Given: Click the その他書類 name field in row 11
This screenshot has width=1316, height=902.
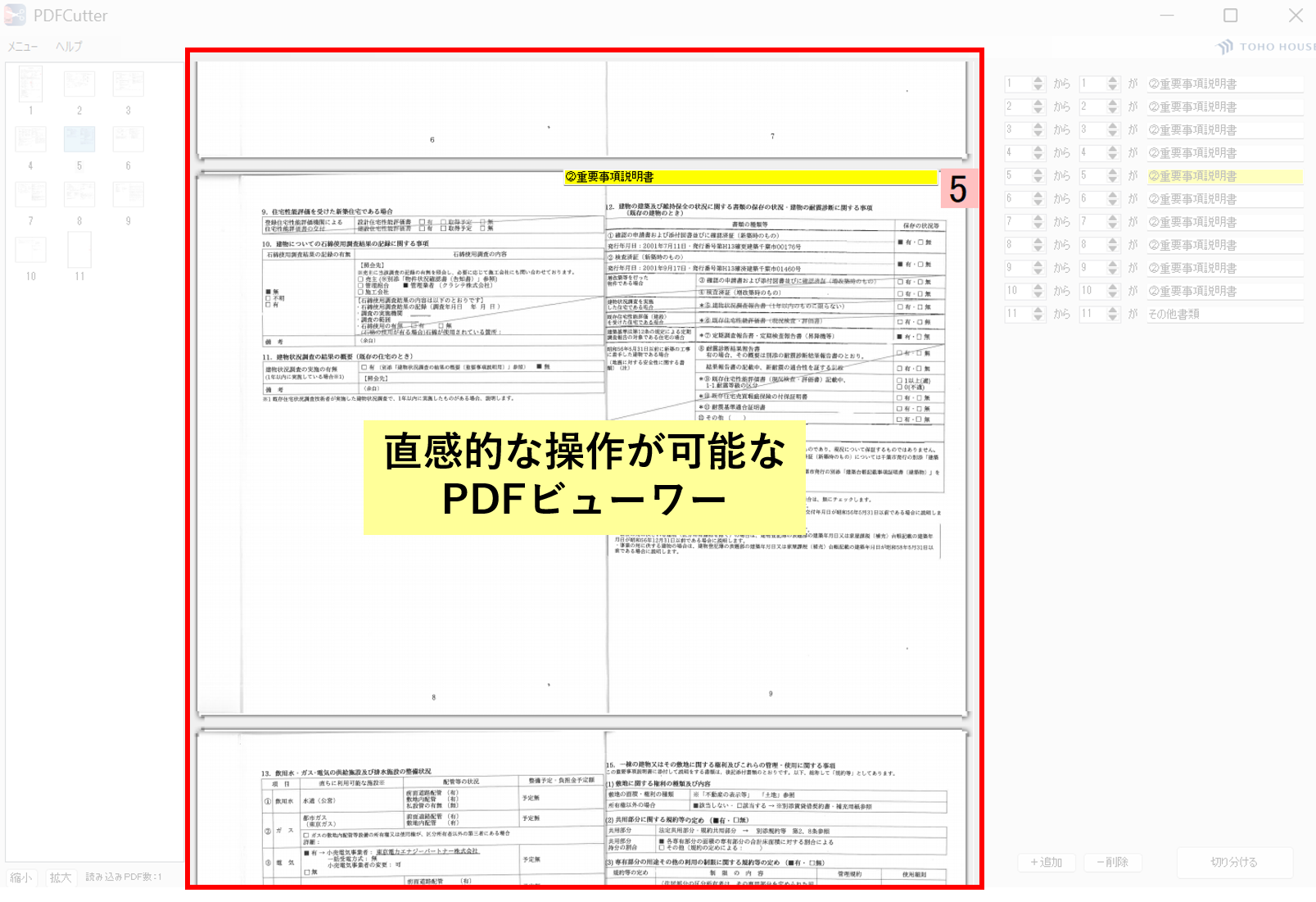Looking at the screenshot, I should point(1223,314).
